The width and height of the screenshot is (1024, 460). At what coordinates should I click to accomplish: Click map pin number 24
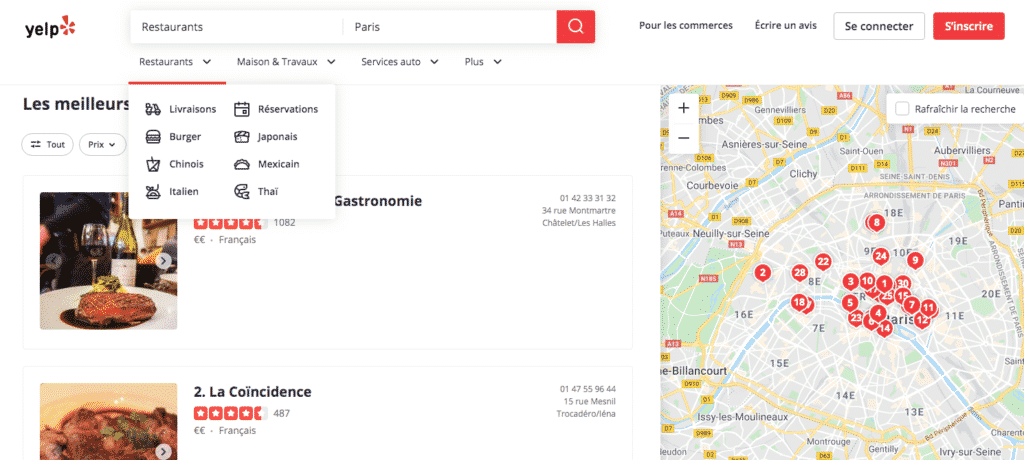click(880, 255)
